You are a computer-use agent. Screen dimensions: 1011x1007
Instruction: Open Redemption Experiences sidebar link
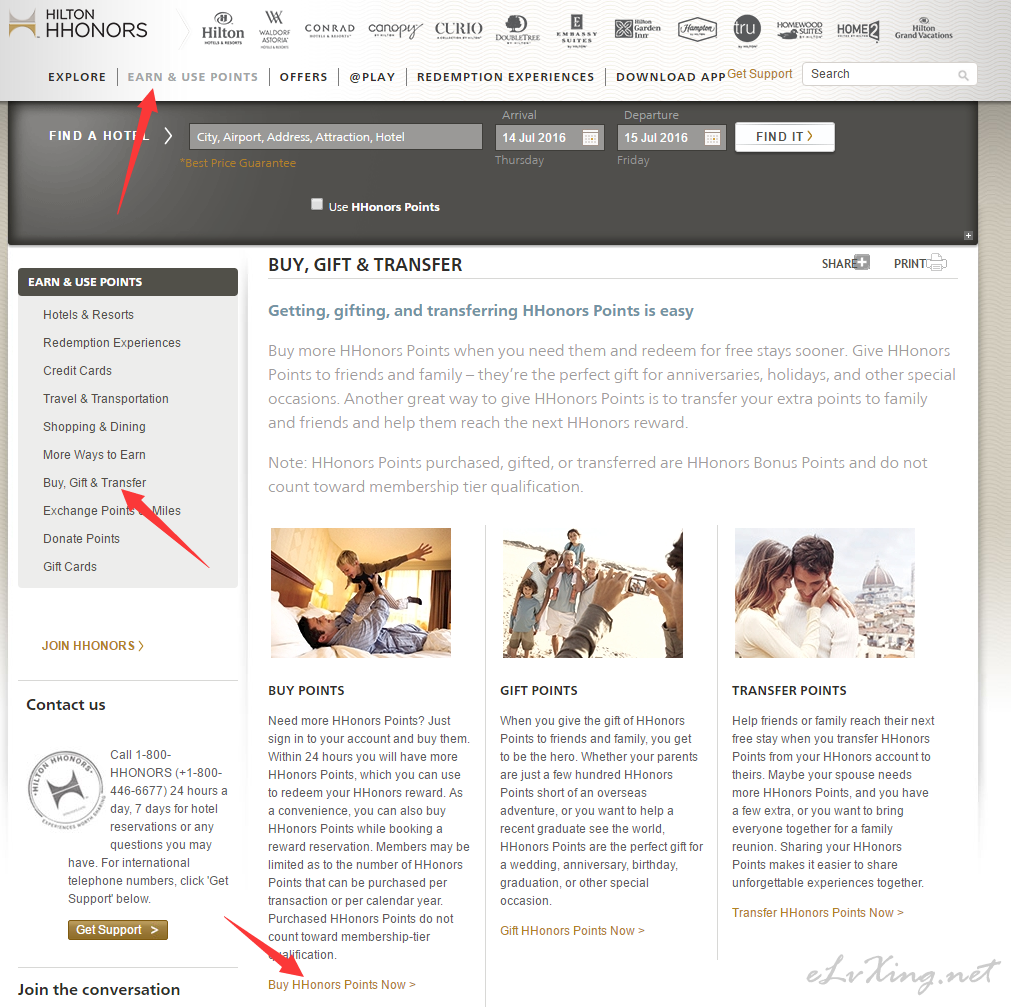(x=112, y=342)
